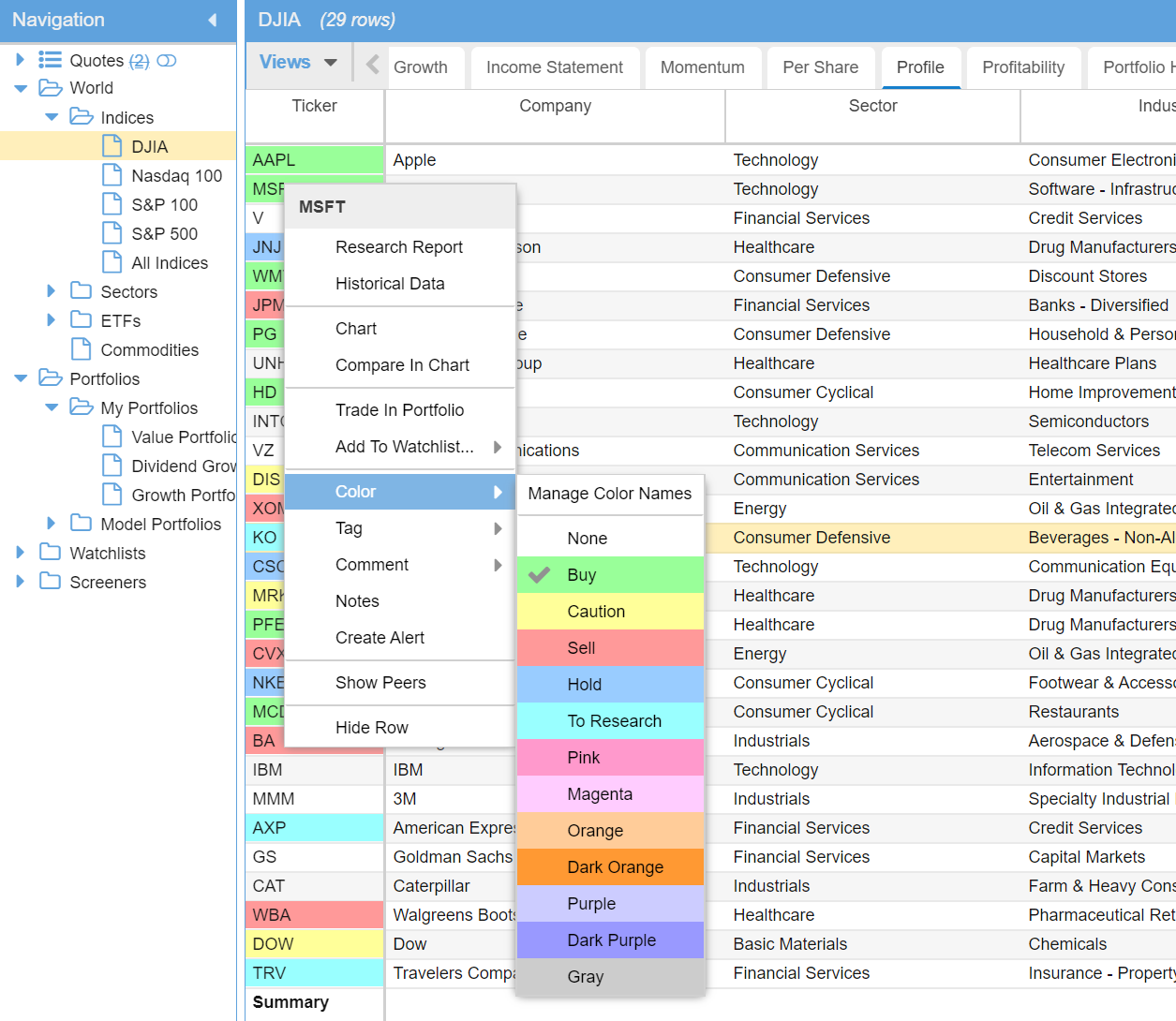Pick the Dark Purple color
Viewport: 1176px width, 1021px height.
610,940
